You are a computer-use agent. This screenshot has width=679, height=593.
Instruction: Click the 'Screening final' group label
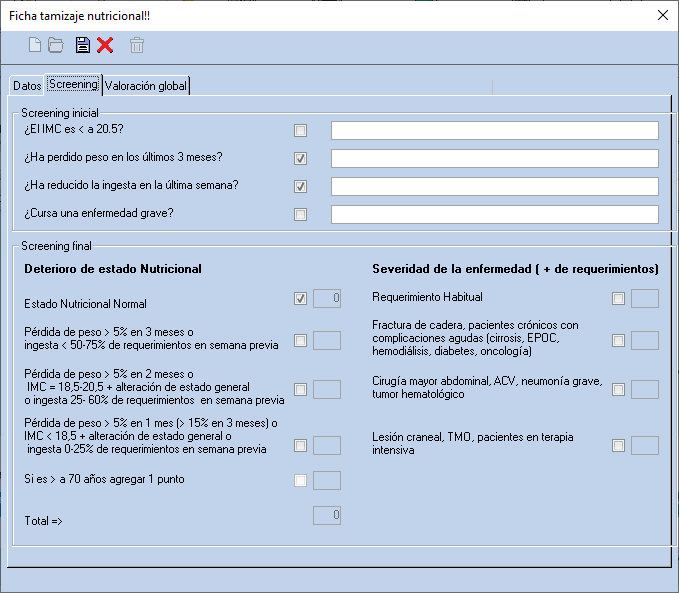tap(56, 246)
